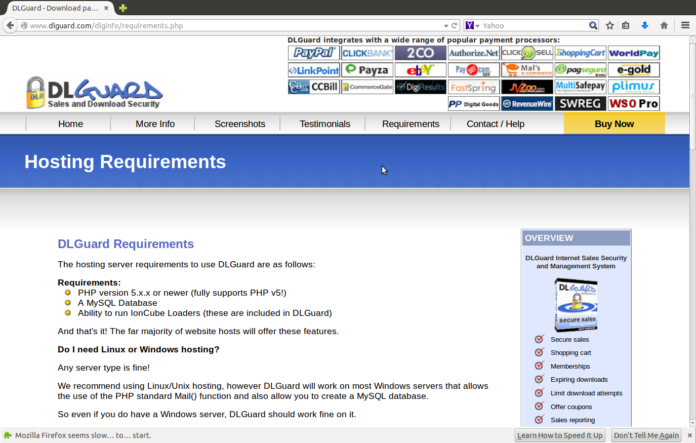Click the LinkPoint logo
The image size is (696, 443).
[313, 70]
